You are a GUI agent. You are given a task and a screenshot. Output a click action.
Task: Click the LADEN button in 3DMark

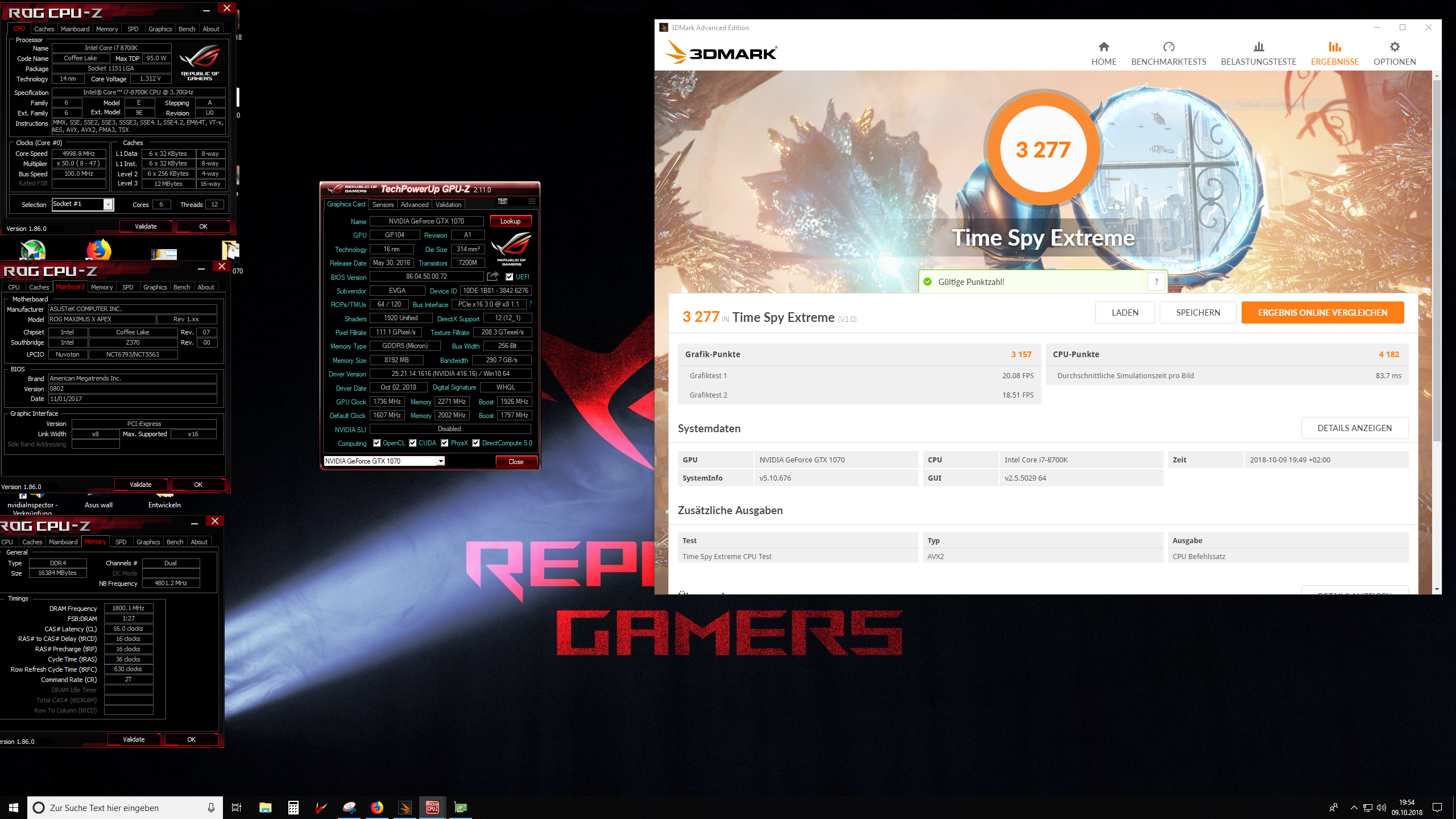click(x=1125, y=313)
